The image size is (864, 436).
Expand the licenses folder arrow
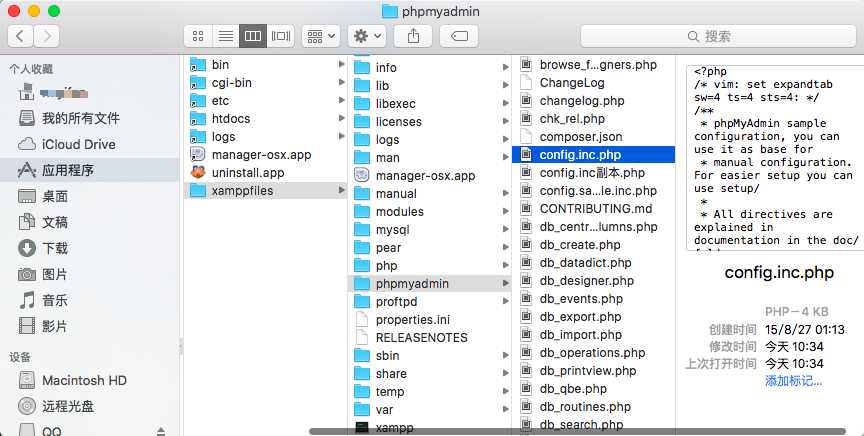[505, 121]
